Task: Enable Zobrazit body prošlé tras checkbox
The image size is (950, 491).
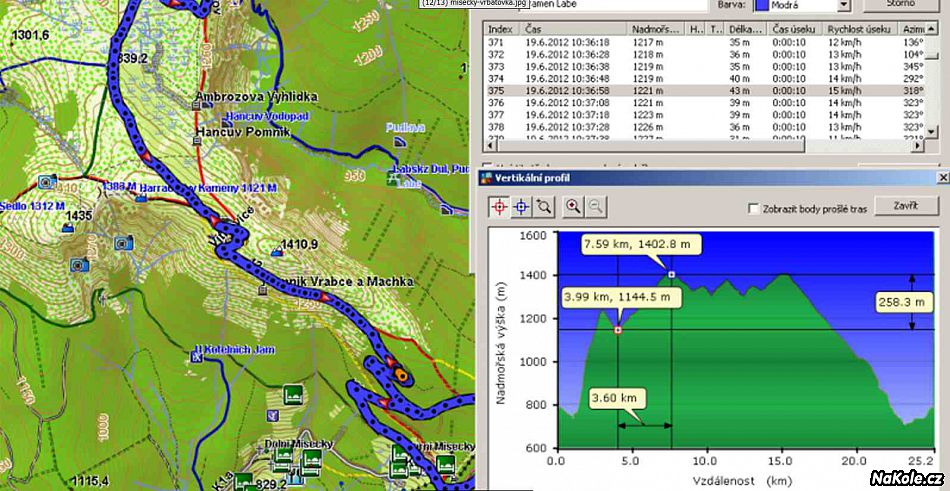Action: [x=754, y=209]
